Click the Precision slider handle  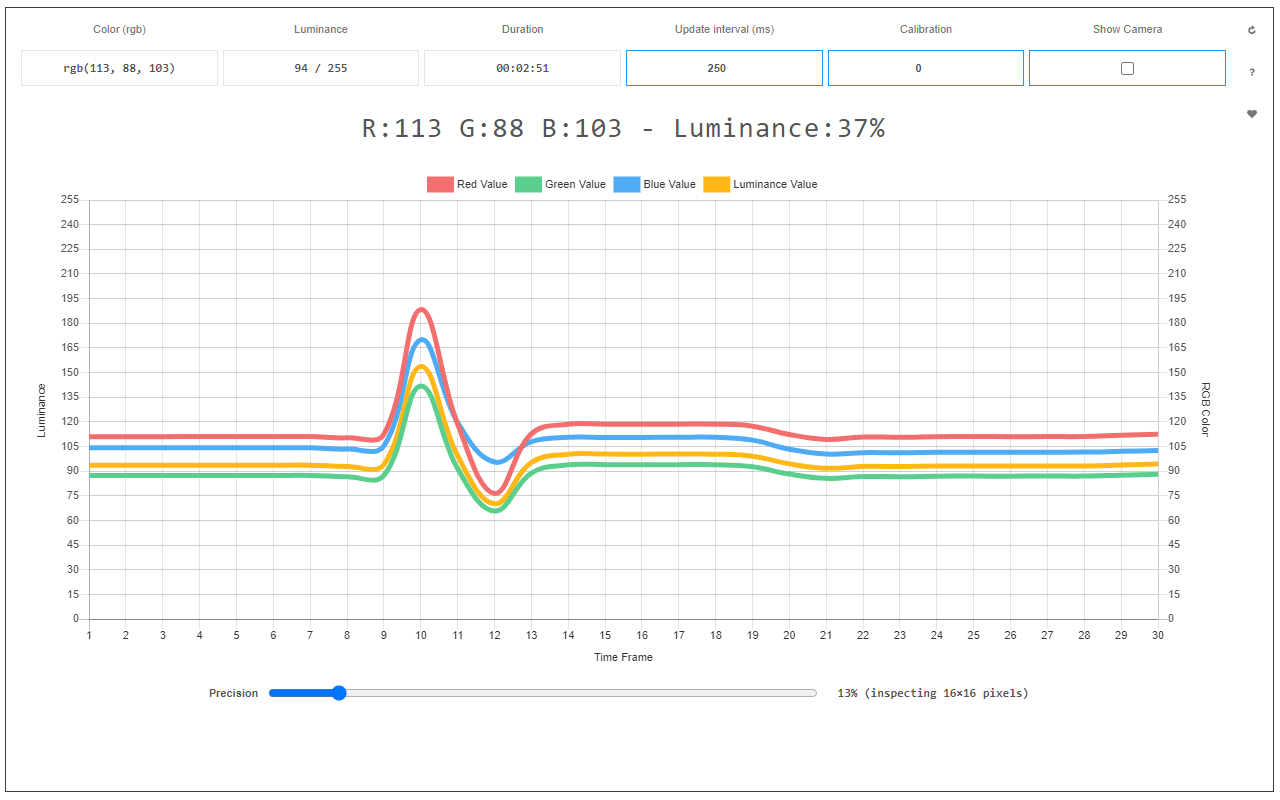pos(339,693)
